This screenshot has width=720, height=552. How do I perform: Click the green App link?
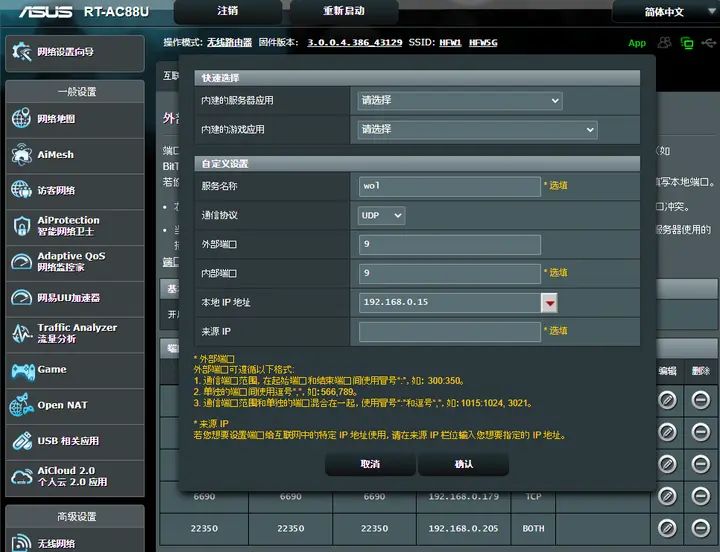pos(637,43)
